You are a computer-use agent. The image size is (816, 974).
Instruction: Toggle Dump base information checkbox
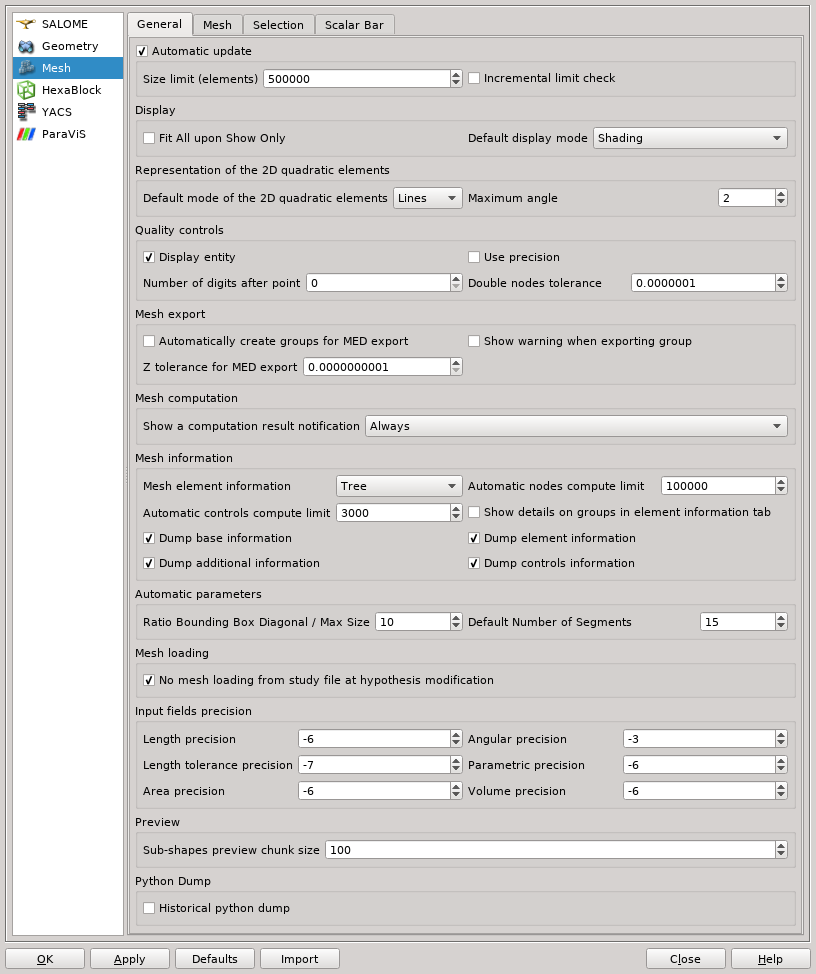point(149,539)
